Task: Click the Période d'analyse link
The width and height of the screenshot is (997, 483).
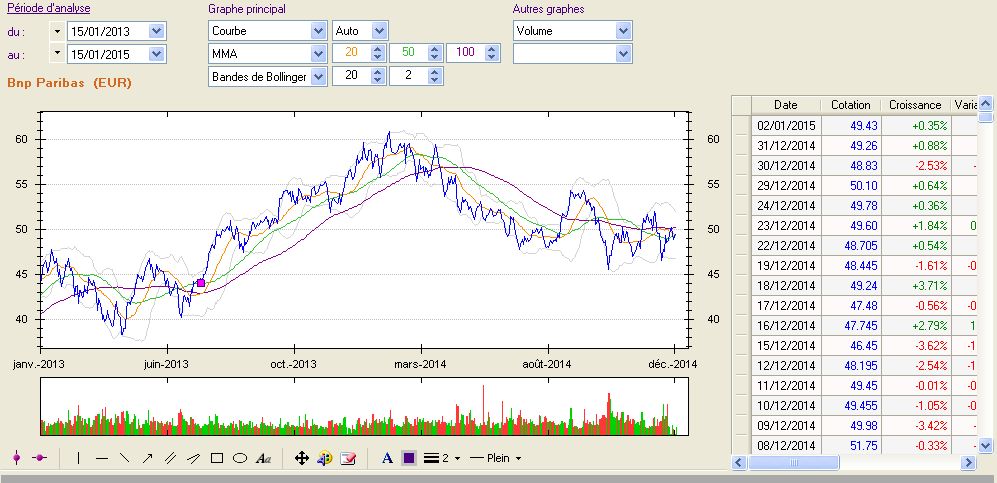Action: point(48,9)
